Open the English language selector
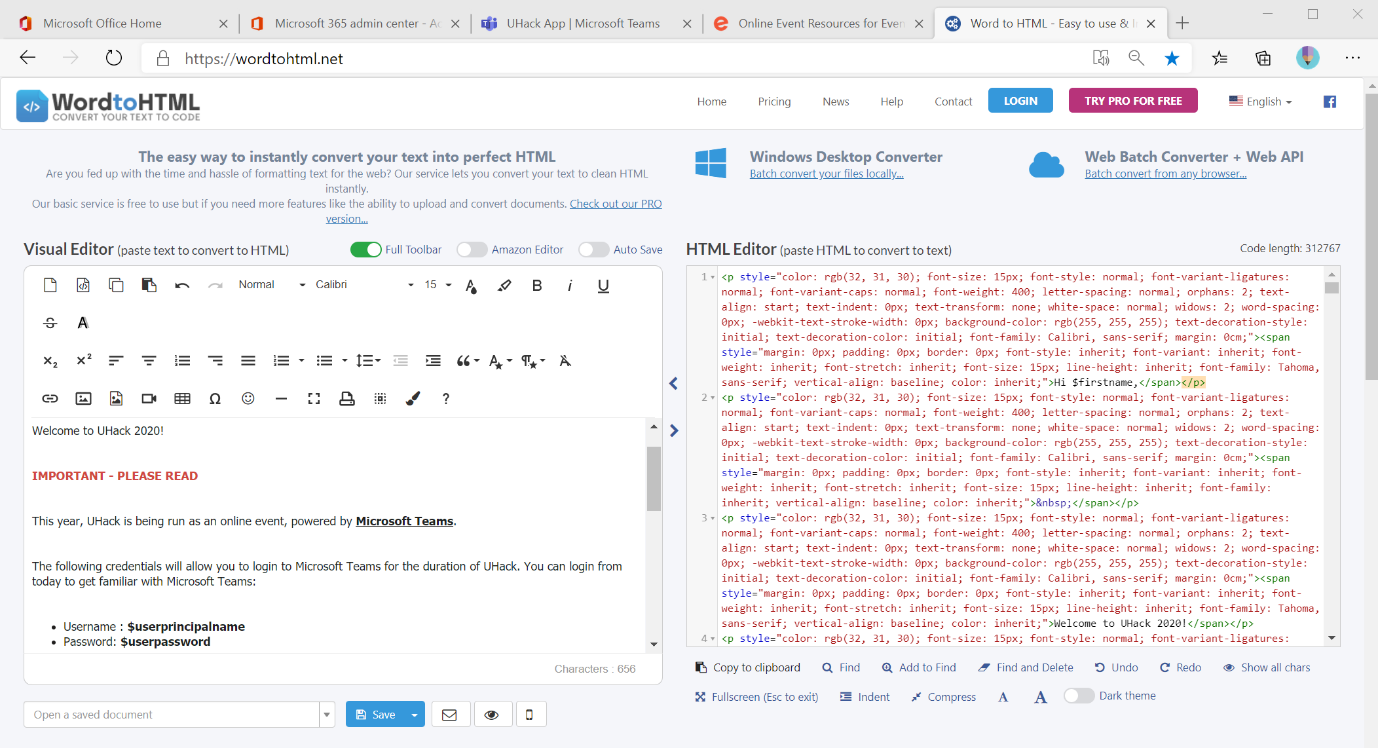Screen dimensions: 1378x748 (x=1260, y=102)
